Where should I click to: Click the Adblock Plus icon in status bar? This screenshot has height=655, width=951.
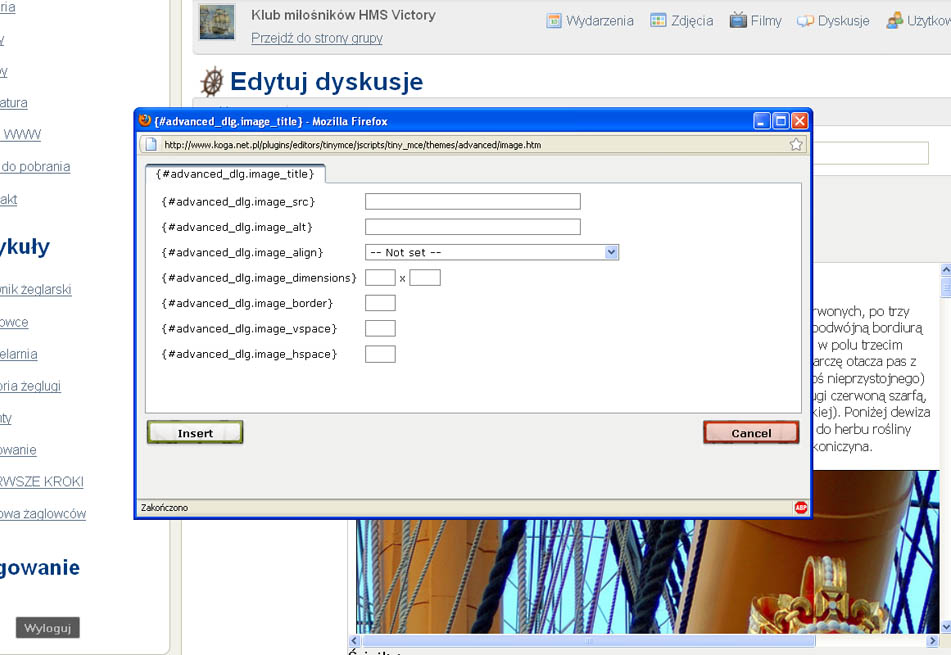pyautogui.click(x=800, y=507)
